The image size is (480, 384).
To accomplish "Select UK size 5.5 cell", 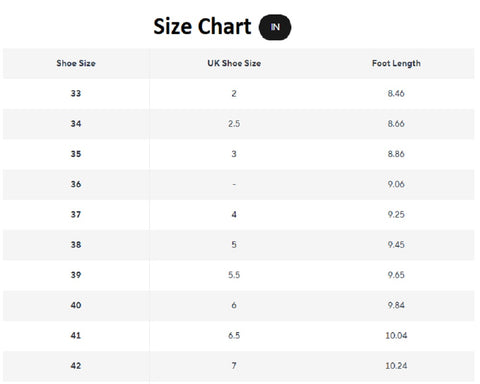I will [234, 275].
